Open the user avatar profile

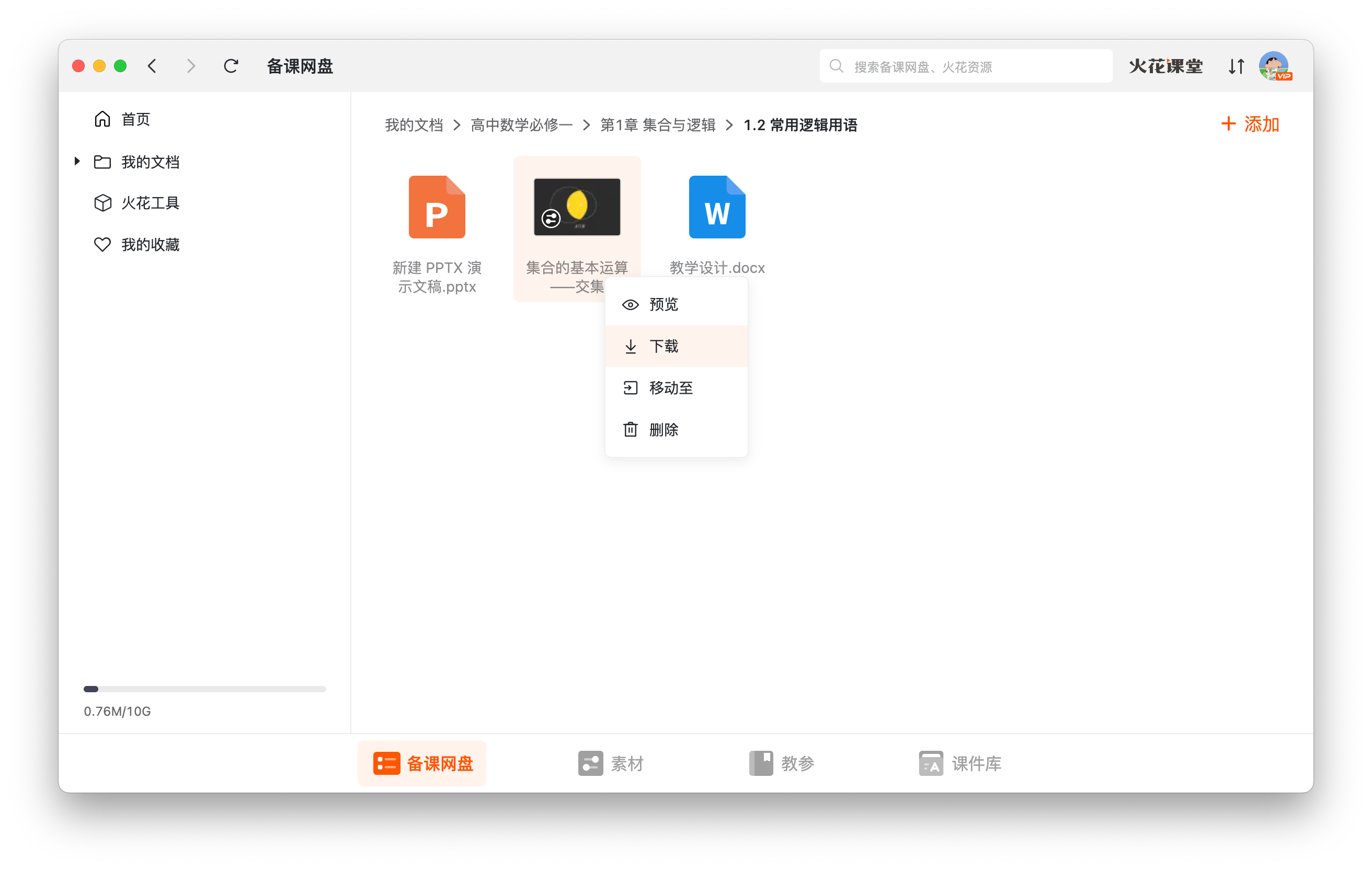tap(1275, 66)
